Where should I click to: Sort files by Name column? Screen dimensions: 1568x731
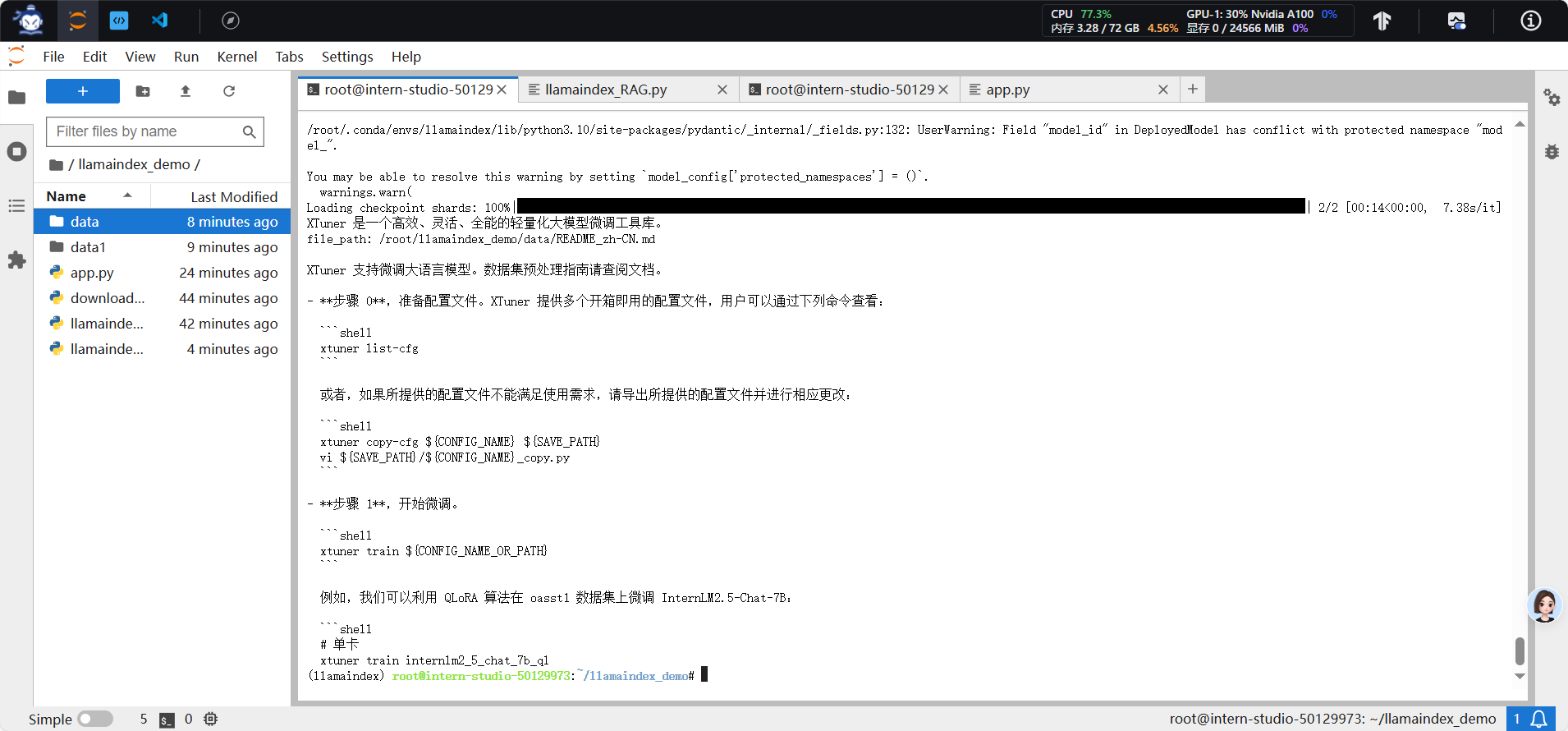click(x=66, y=196)
